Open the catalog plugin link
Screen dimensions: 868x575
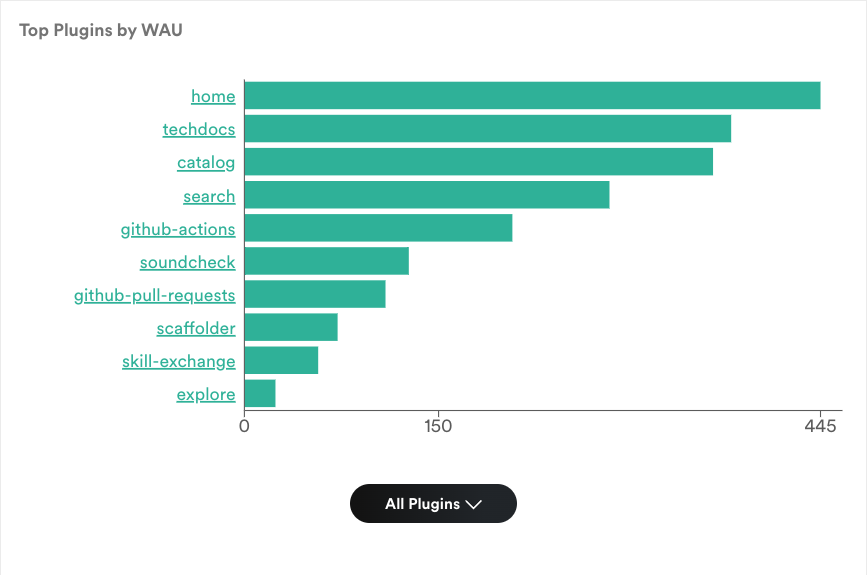click(206, 163)
